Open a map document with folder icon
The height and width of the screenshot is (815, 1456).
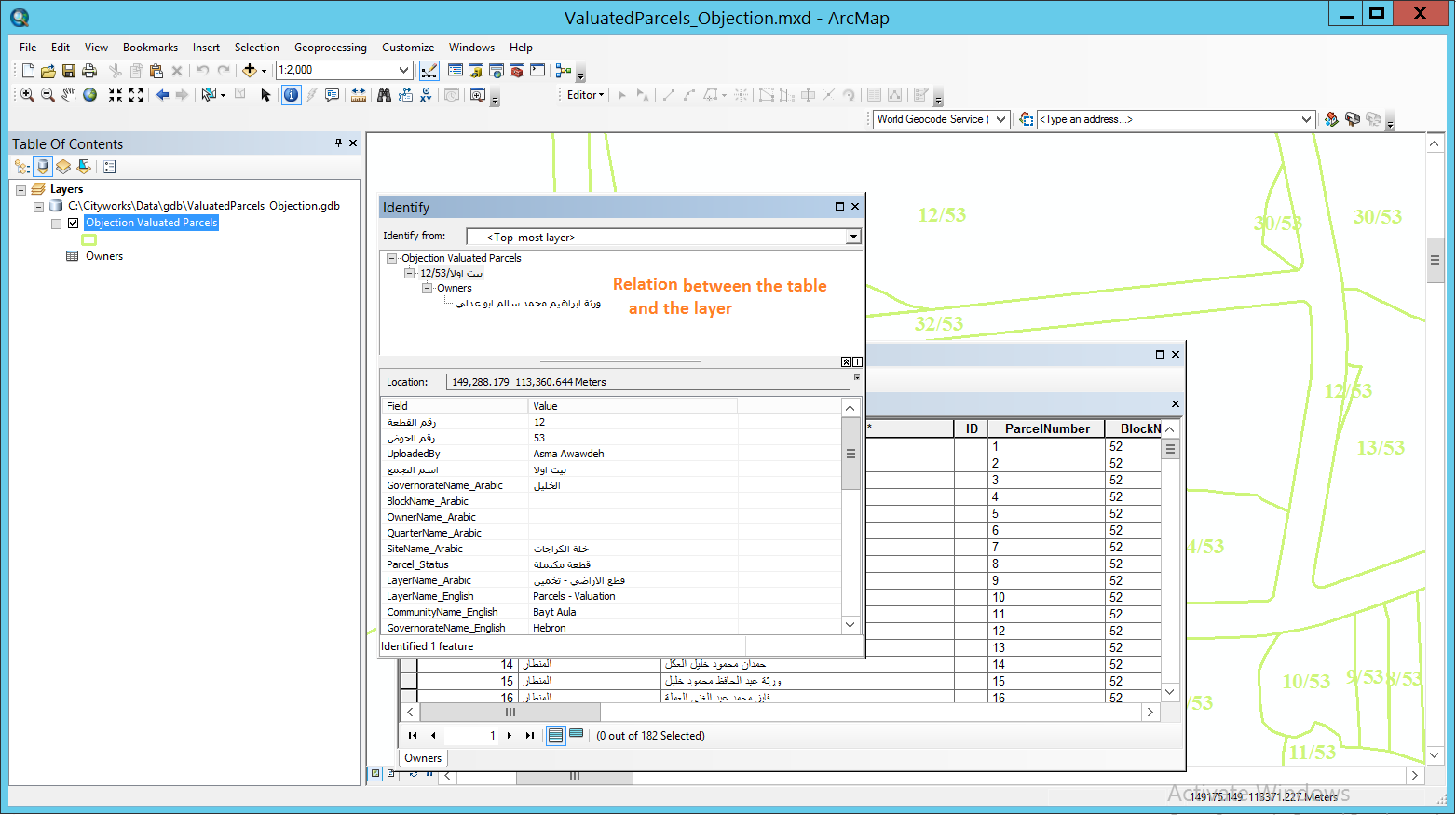[48, 71]
